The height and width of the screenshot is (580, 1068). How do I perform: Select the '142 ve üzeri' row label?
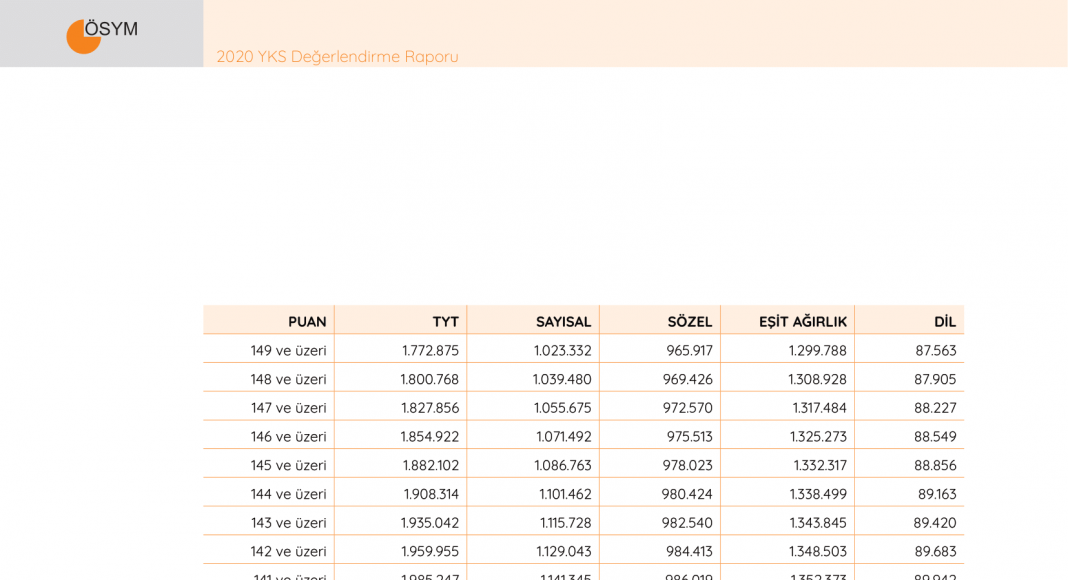[x=289, y=551]
